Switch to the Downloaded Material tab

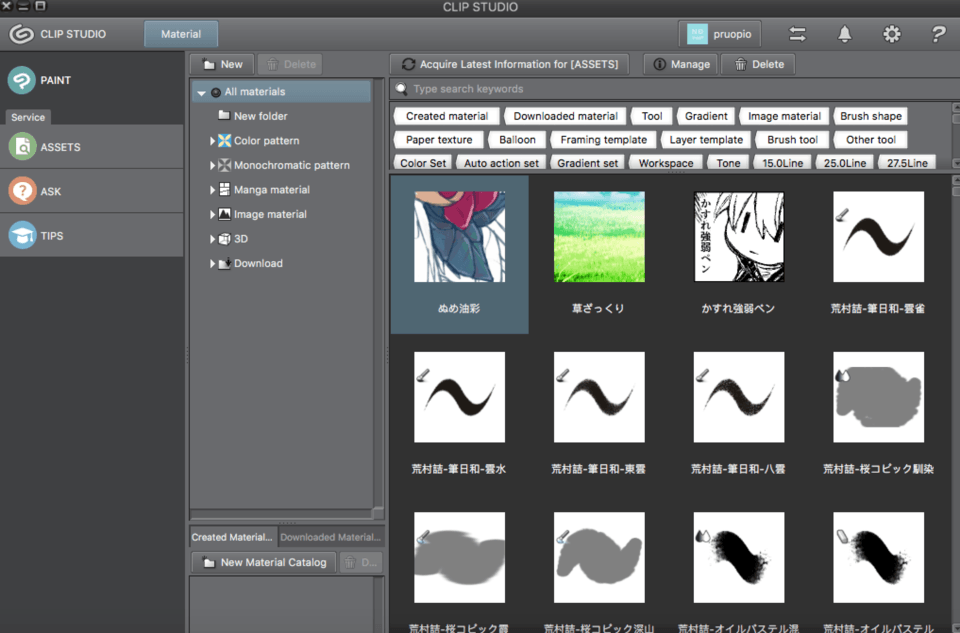[x=330, y=537]
